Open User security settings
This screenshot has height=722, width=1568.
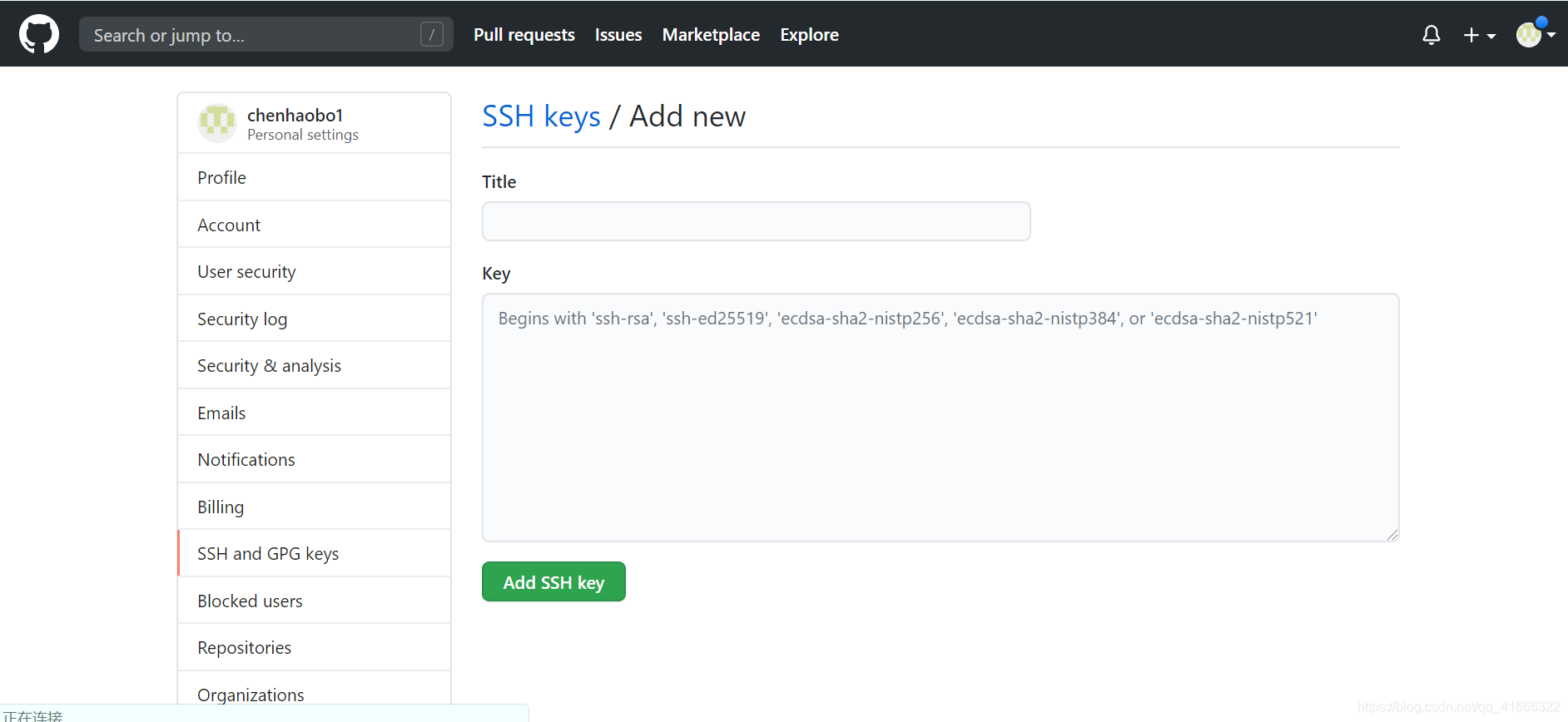(315, 272)
